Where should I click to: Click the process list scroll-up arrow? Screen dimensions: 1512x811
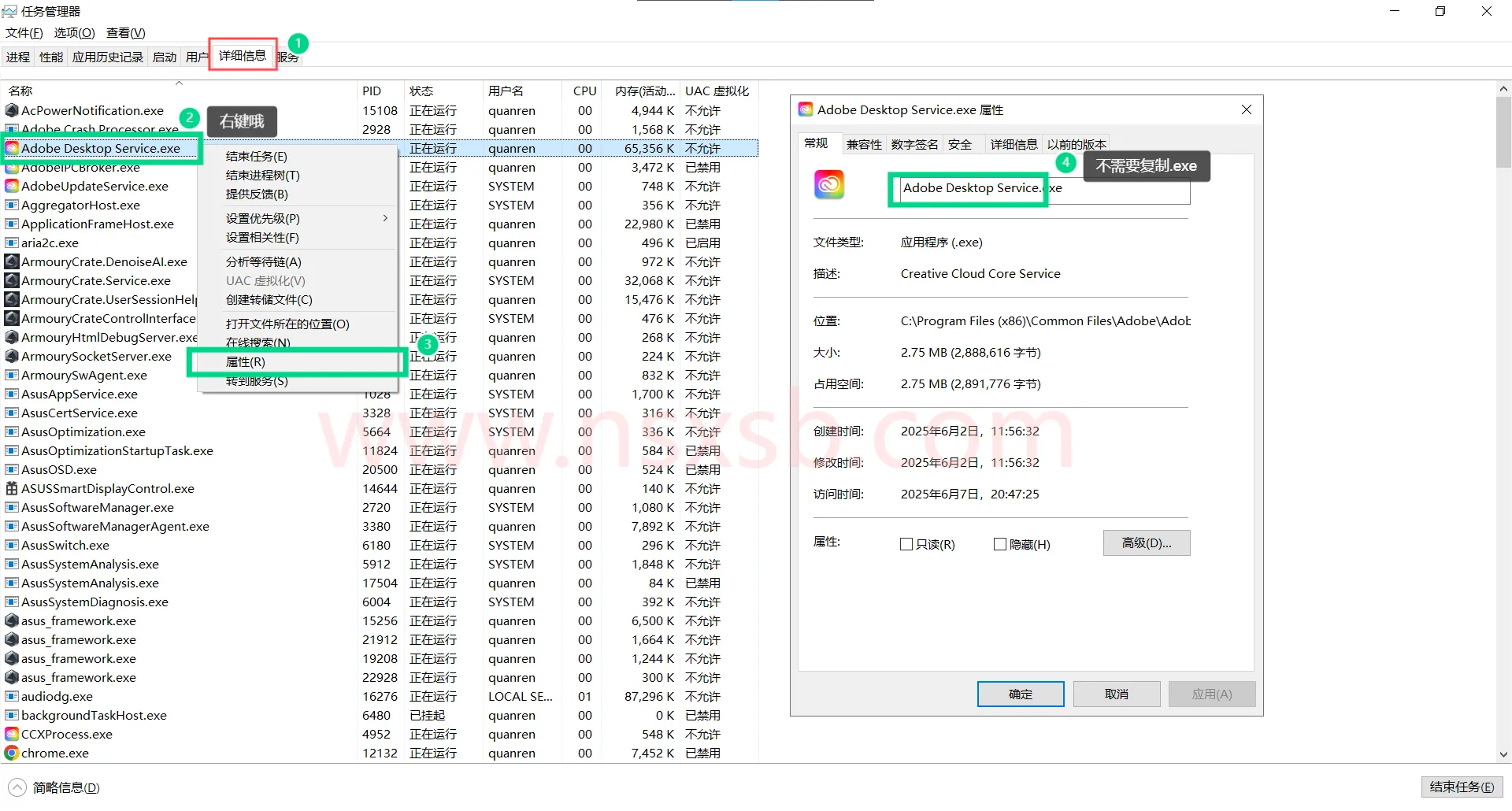tap(1503, 90)
